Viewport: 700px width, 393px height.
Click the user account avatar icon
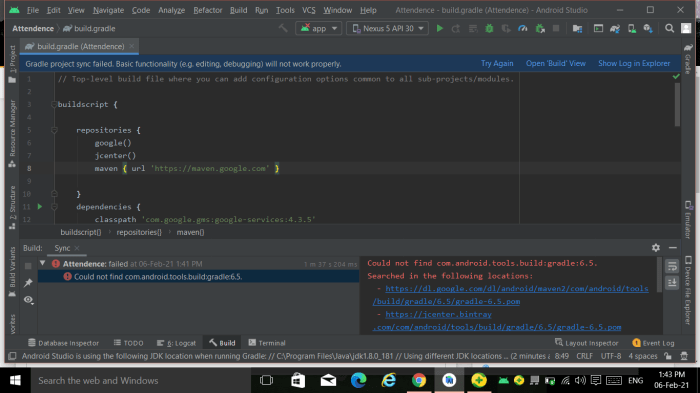(x=686, y=28)
